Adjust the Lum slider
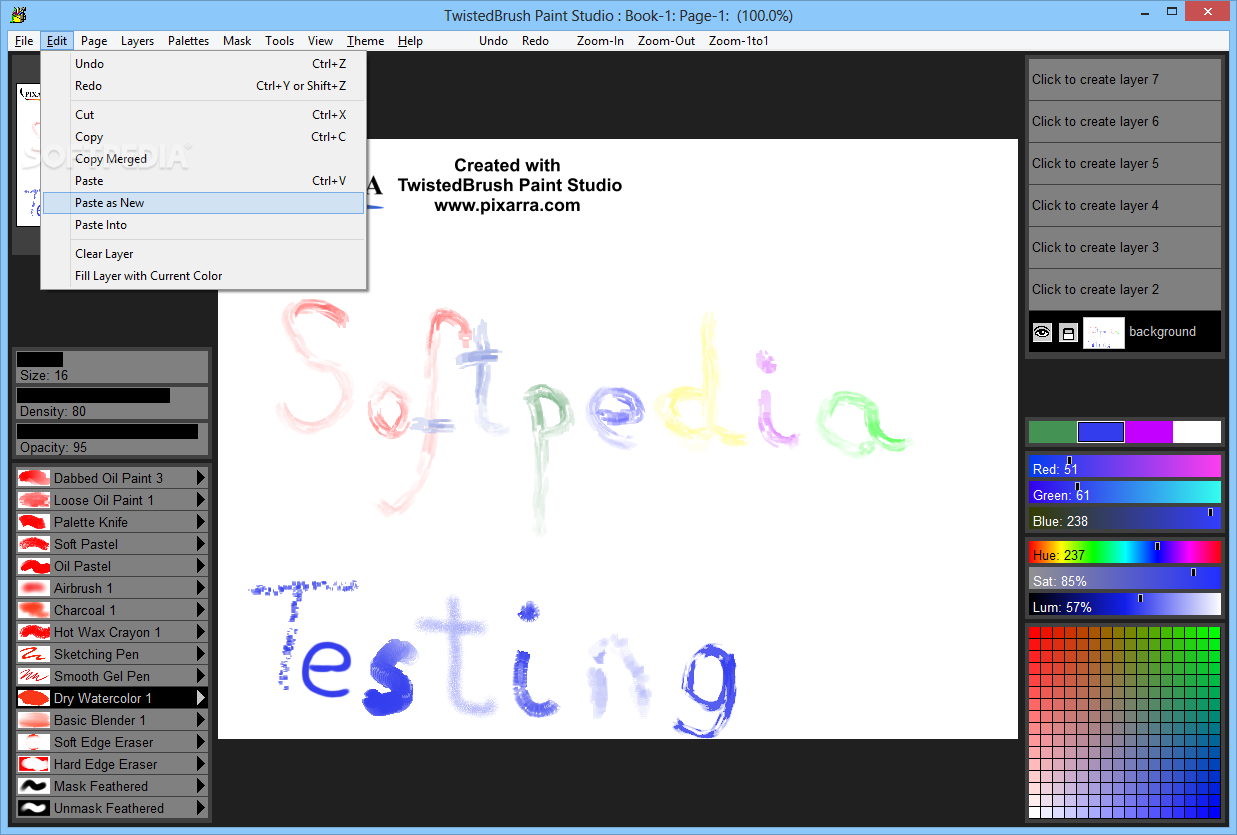Image resolution: width=1237 pixels, height=835 pixels. [1125, 605]
